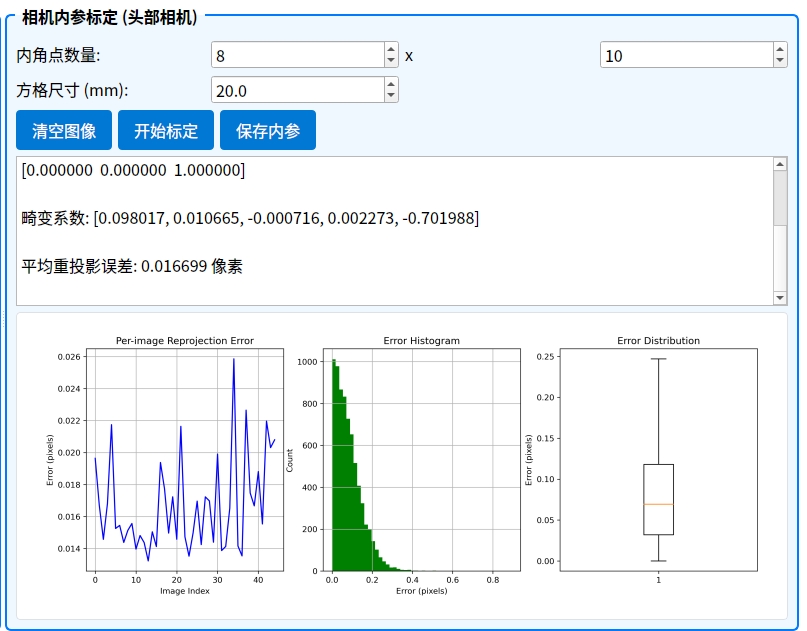807x631 pixels.
Task: Select the Error Distribution box plot
Action: [658, 460]
